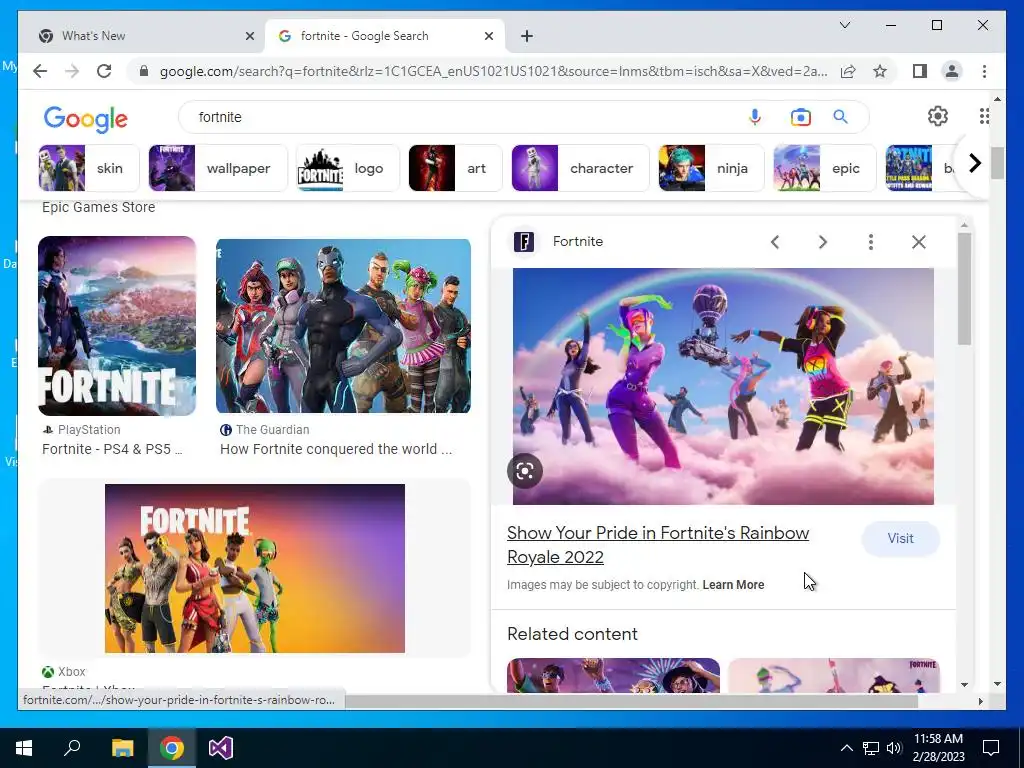Open the Google apps grid
The width and height of the screenshot is (1024, 768).
coord(984,116)
